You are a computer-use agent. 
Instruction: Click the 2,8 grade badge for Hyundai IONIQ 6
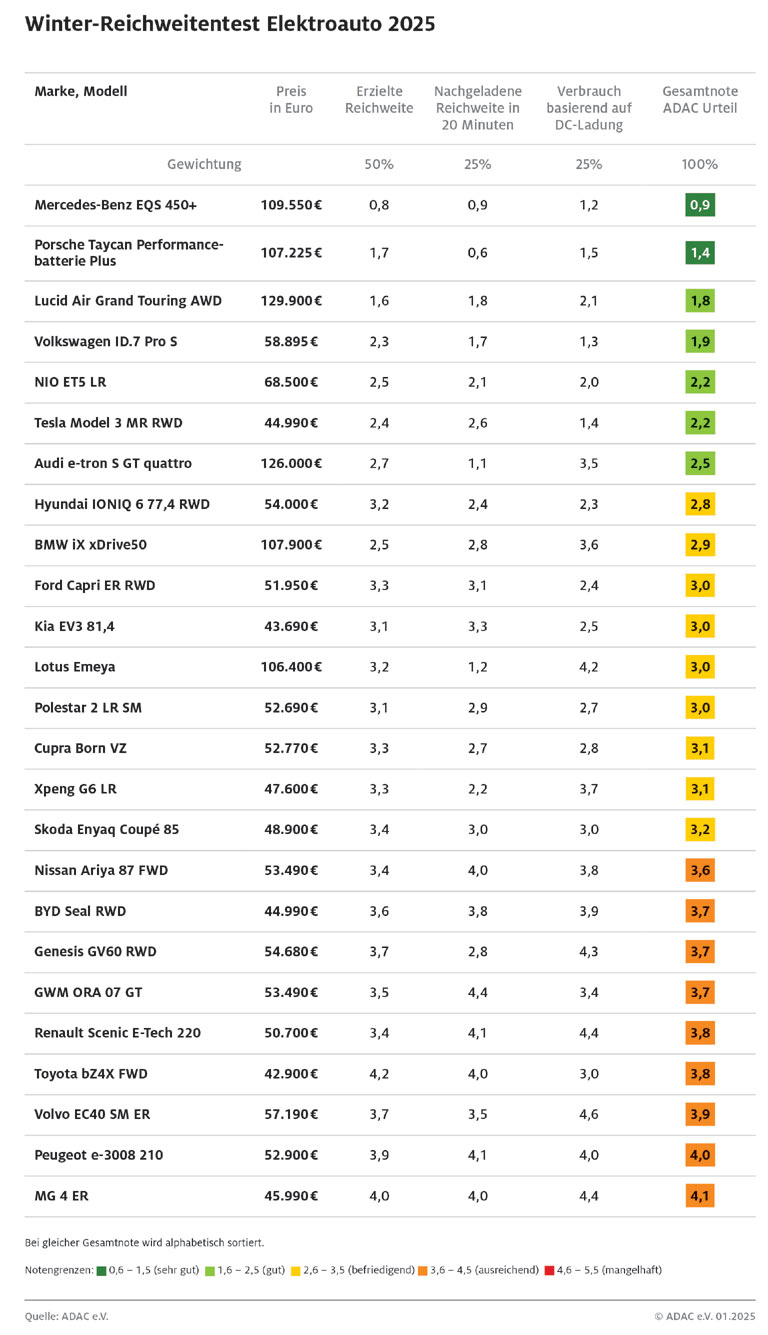tap(700, 505)
